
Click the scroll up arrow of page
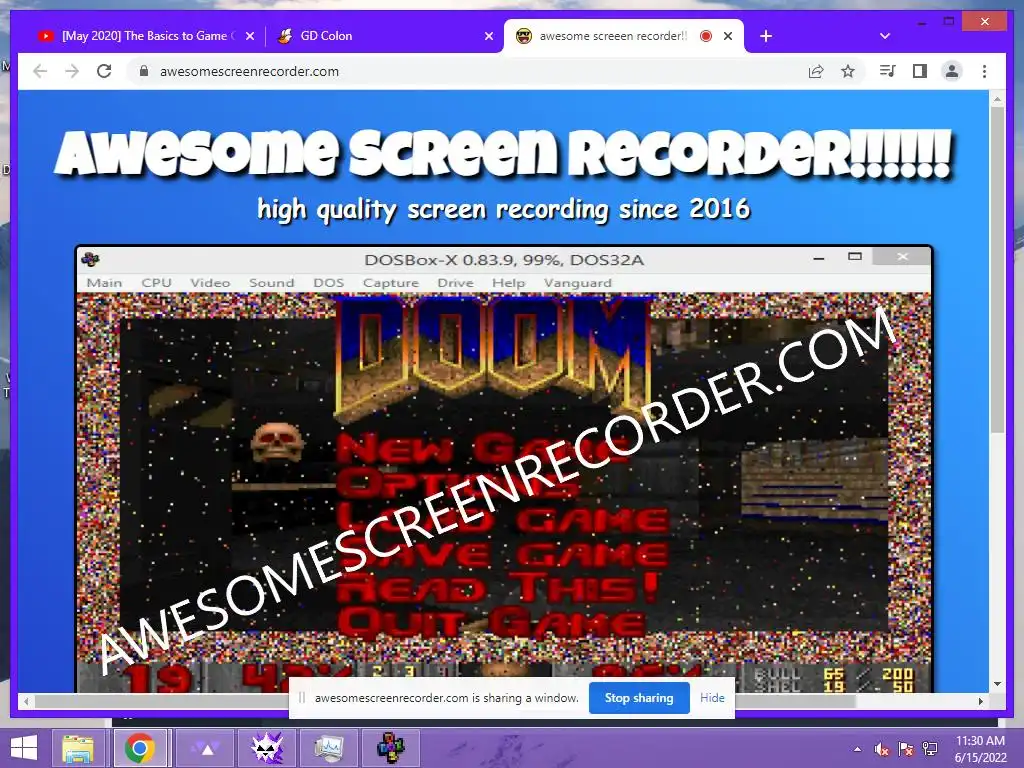[x=997, y=99]
